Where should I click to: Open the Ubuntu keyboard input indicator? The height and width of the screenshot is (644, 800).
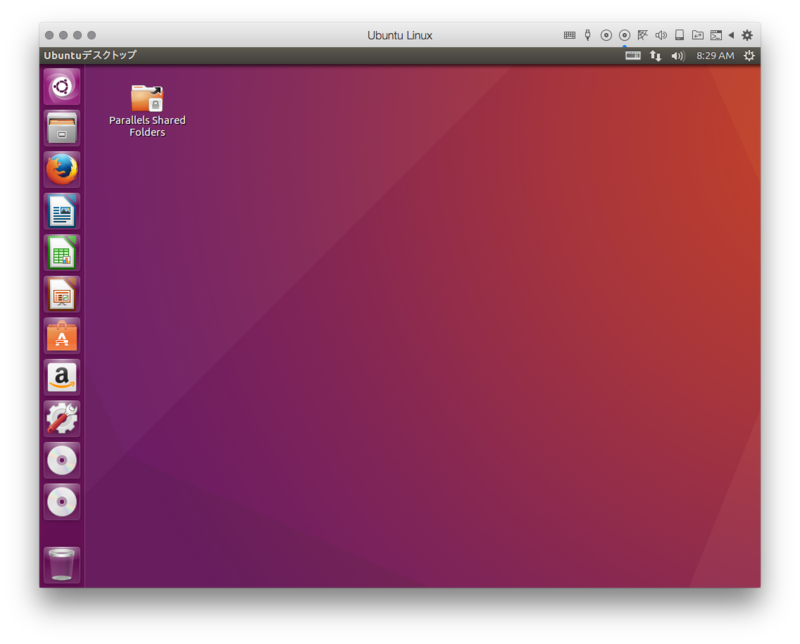pos(633,56)
